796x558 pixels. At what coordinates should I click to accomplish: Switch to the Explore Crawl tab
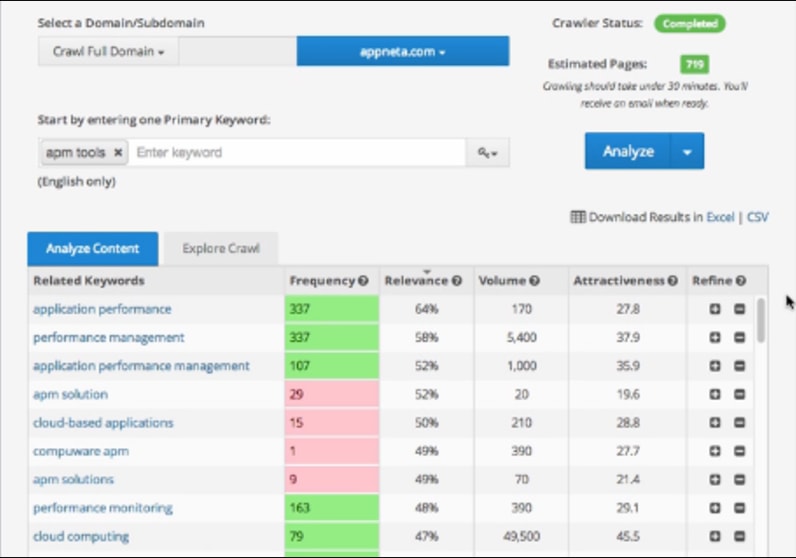point(220,249)
